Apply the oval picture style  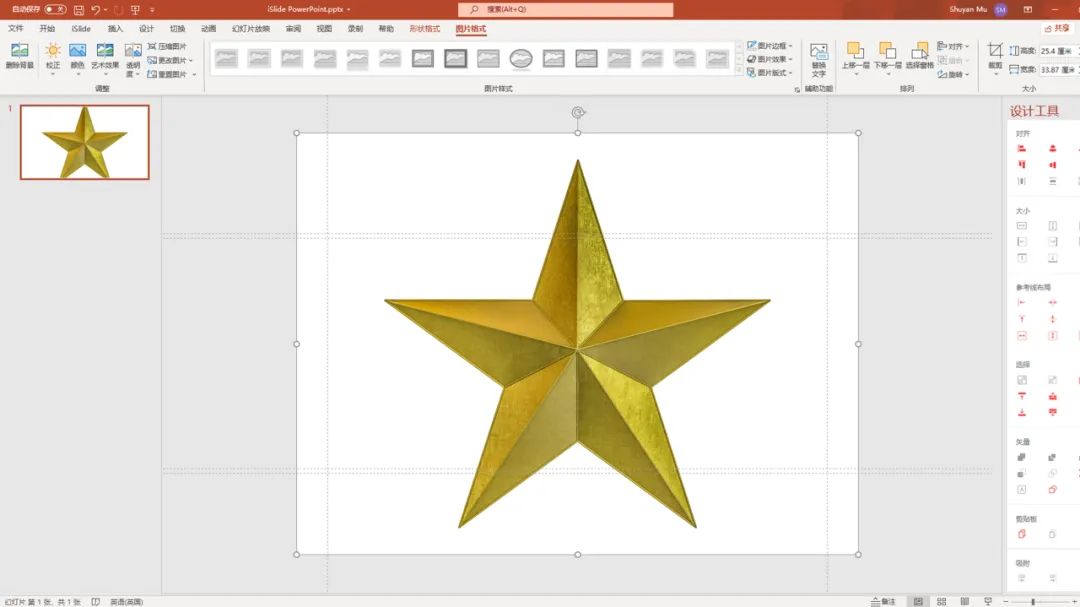[x=521, y=59]
